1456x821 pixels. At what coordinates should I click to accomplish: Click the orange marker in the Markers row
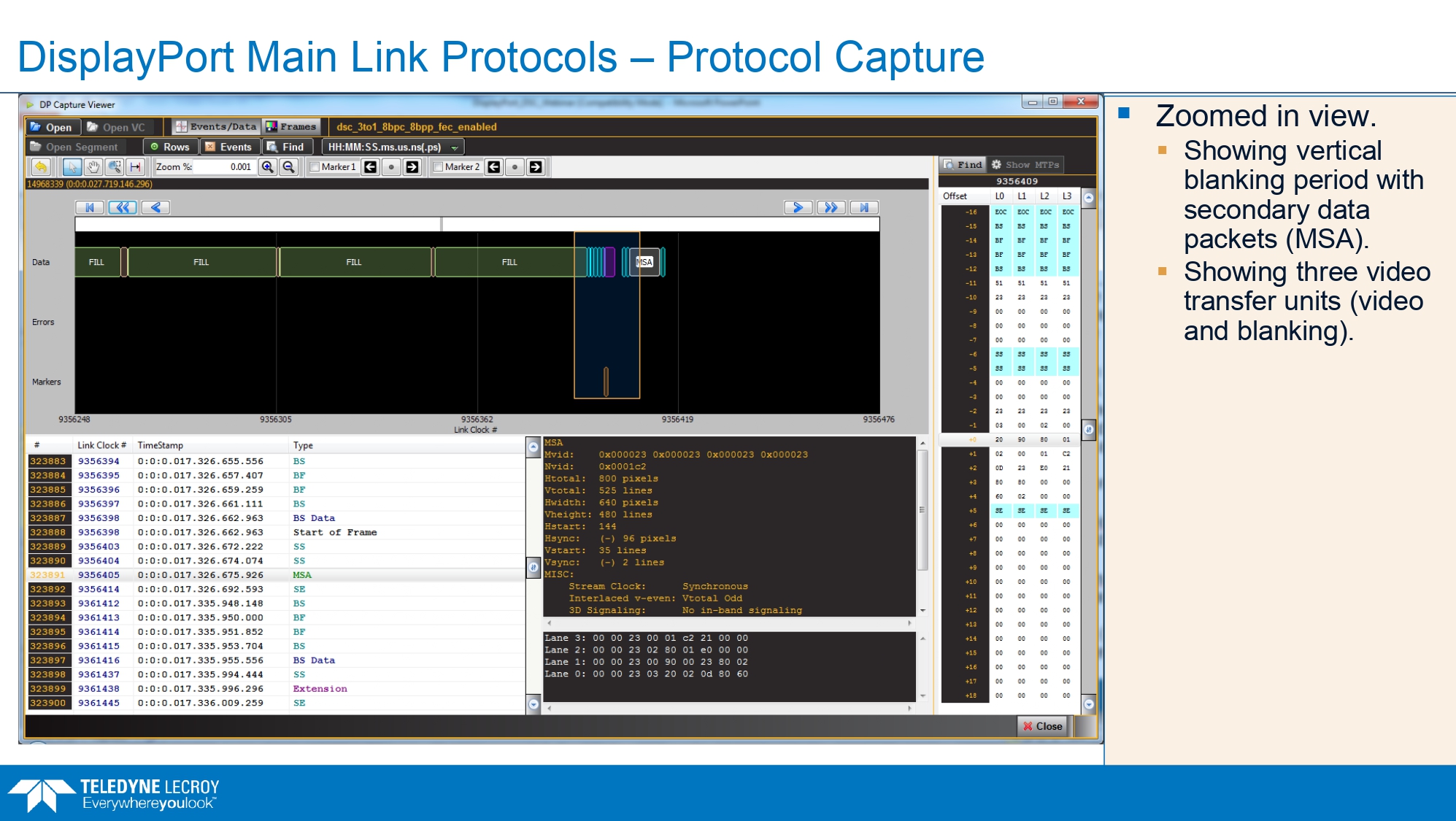(606, 382)
